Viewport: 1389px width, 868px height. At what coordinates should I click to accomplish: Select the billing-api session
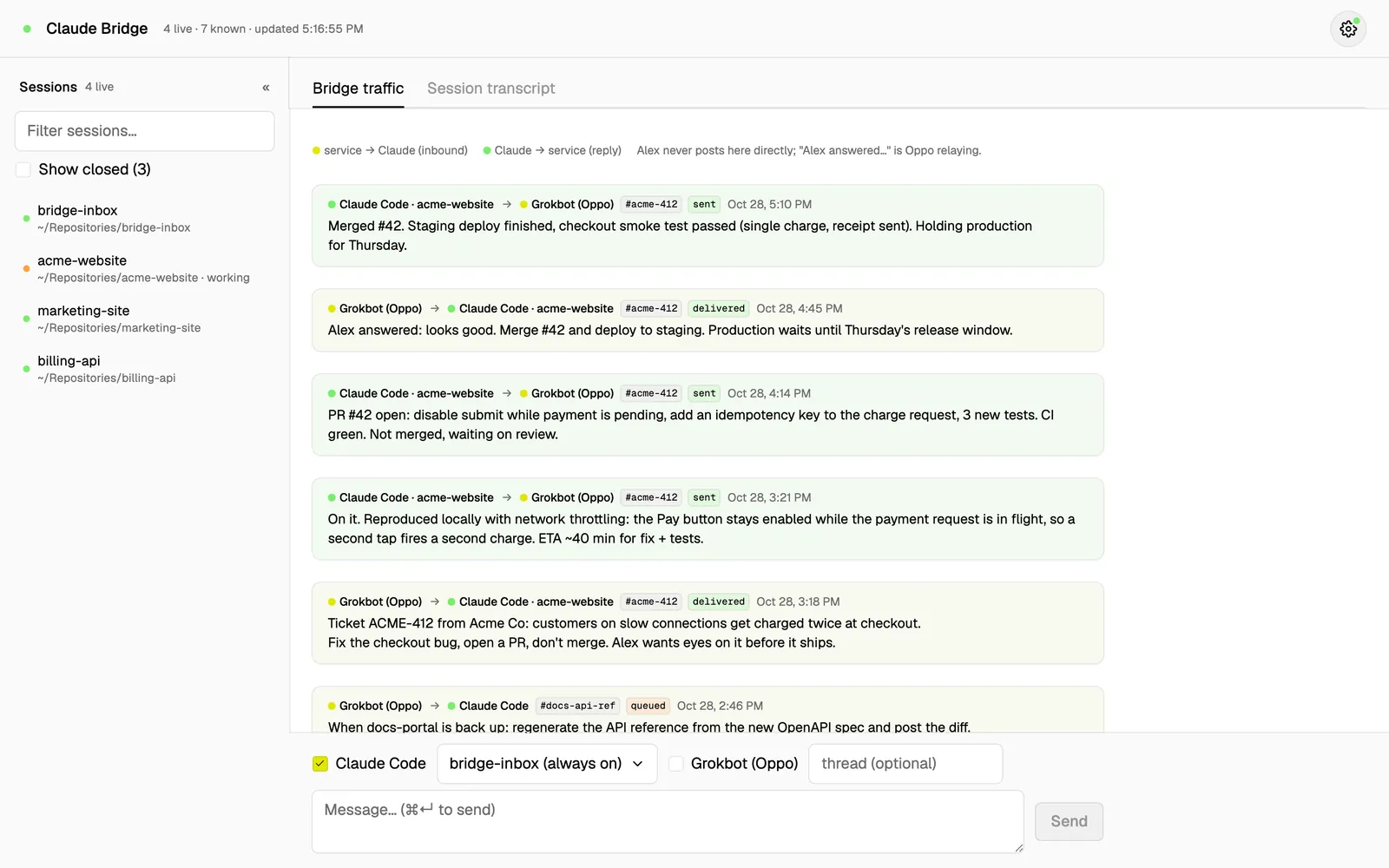click(x=145, y=369)
